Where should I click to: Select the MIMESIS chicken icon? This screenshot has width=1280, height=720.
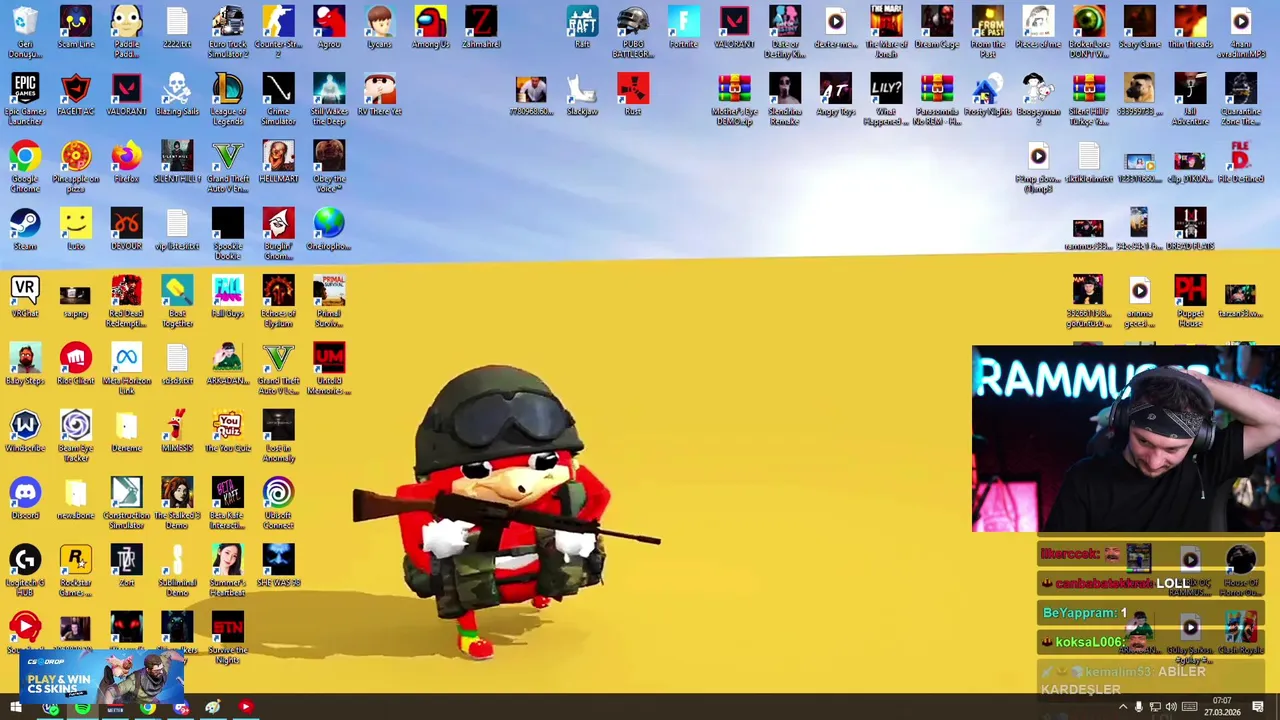(177, 431)
